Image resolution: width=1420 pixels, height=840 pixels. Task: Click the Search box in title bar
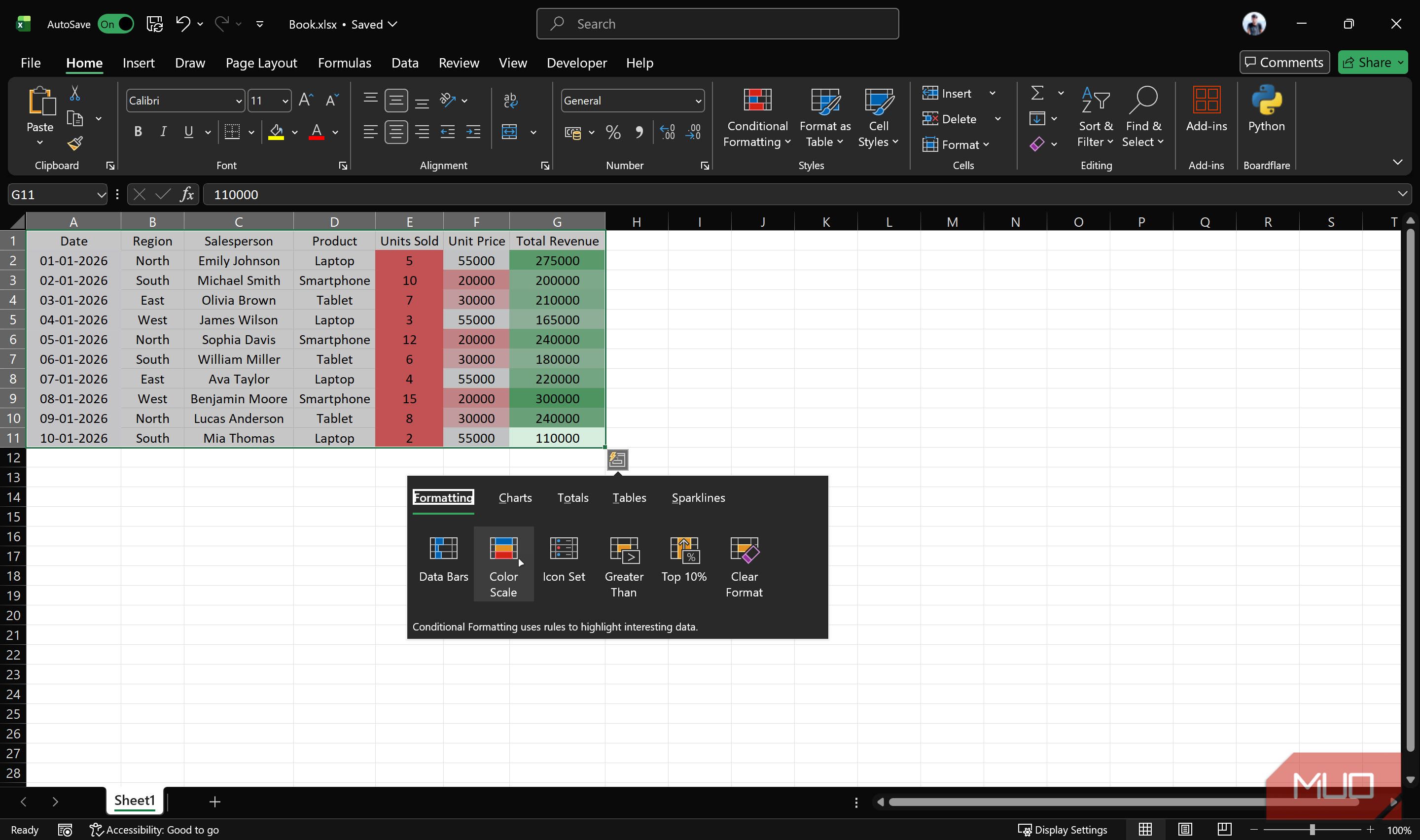click(x=717, y=24)
